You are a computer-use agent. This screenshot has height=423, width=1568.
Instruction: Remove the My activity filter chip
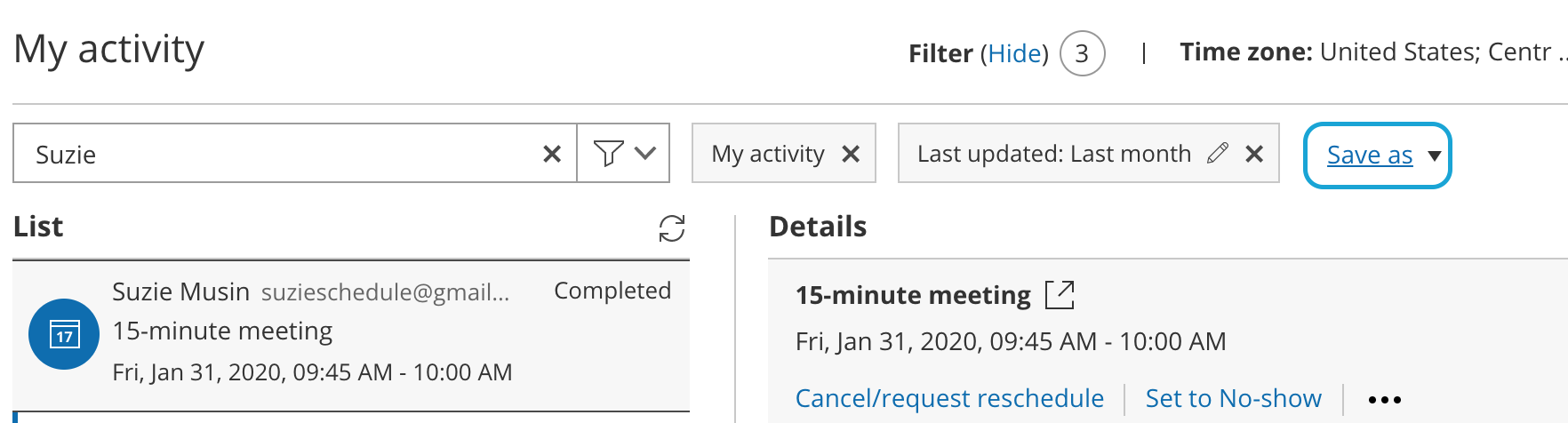(x=851, y=155)
